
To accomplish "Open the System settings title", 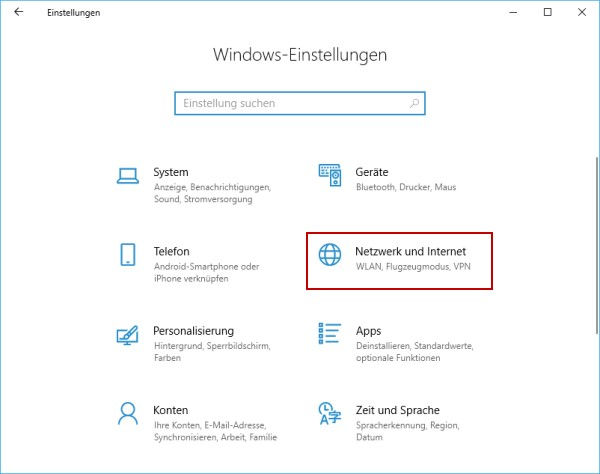I will click(x=171, y=172).
